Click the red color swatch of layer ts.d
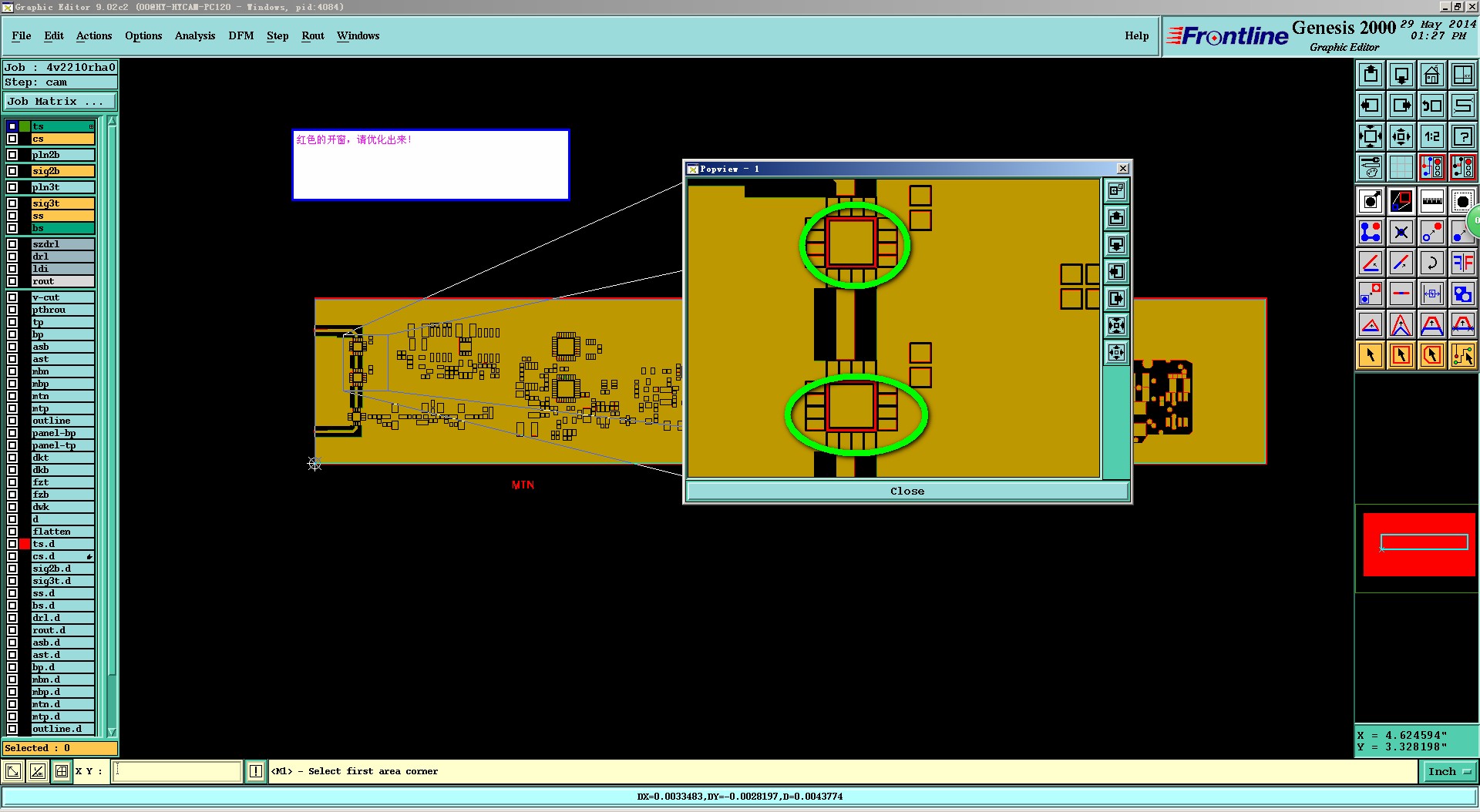 pos(25,544)
